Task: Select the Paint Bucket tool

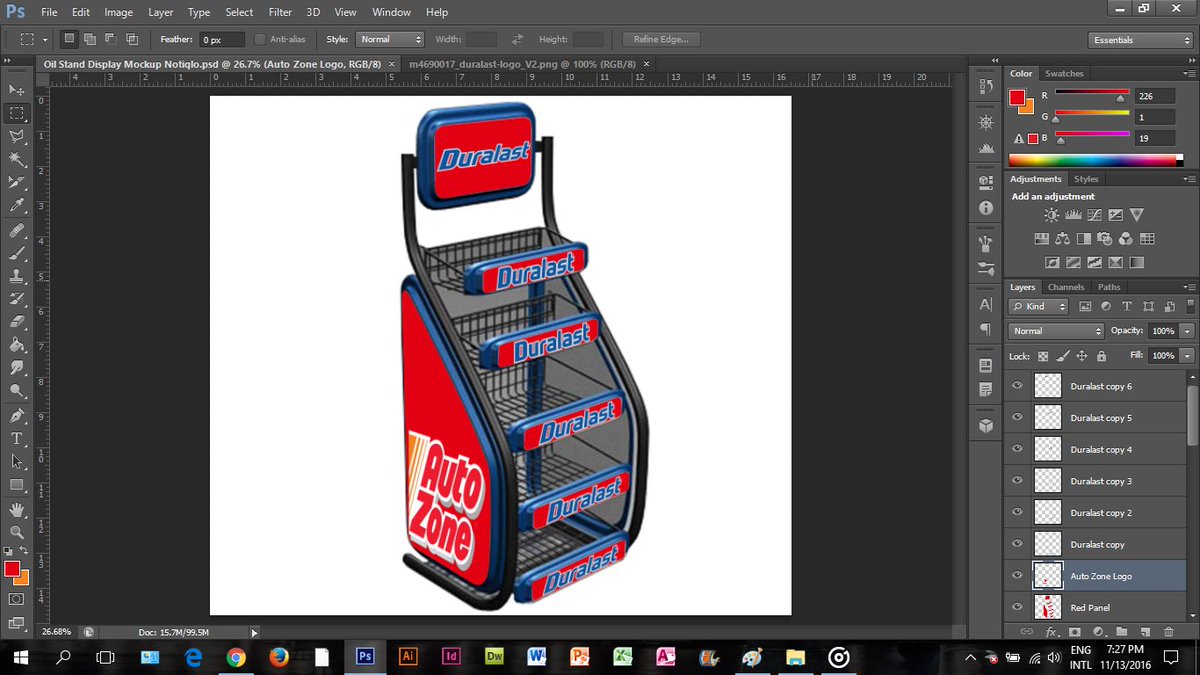Action: [17, 345]
